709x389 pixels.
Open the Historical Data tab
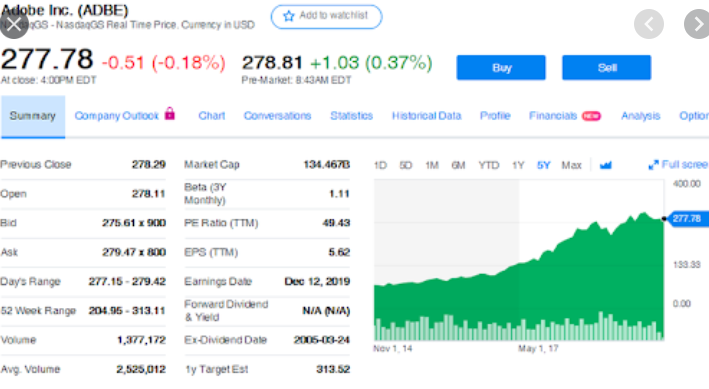tap(426, 116)
